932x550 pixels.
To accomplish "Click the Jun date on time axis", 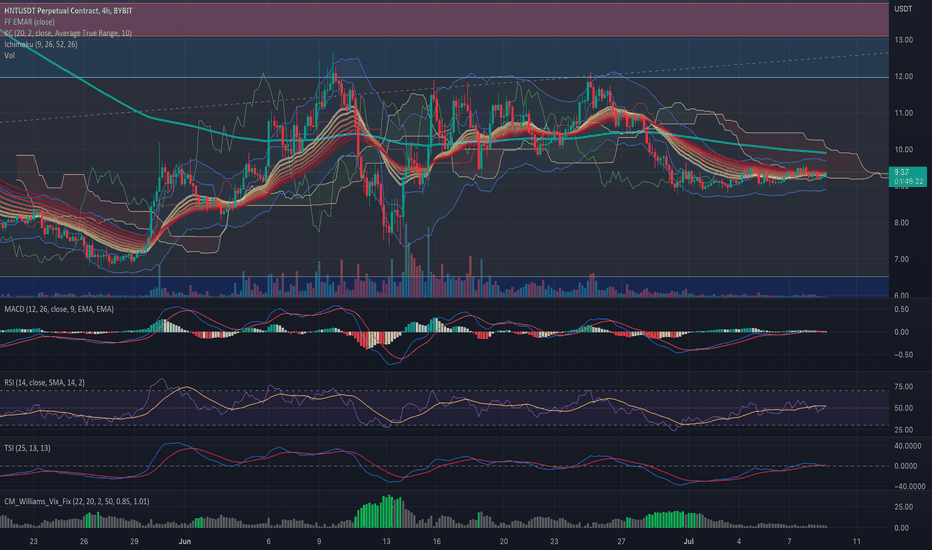I will tap(184, 542).
